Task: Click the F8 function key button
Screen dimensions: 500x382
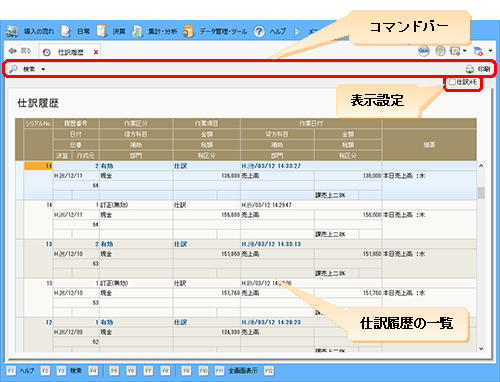Action: (x=165, y=371)
